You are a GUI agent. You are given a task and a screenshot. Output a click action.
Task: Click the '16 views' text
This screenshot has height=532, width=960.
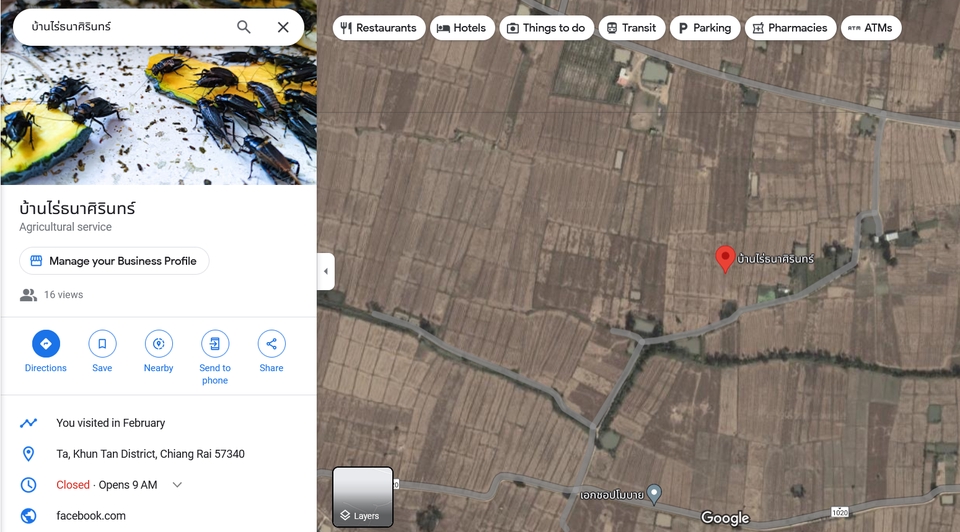point(64,295)
